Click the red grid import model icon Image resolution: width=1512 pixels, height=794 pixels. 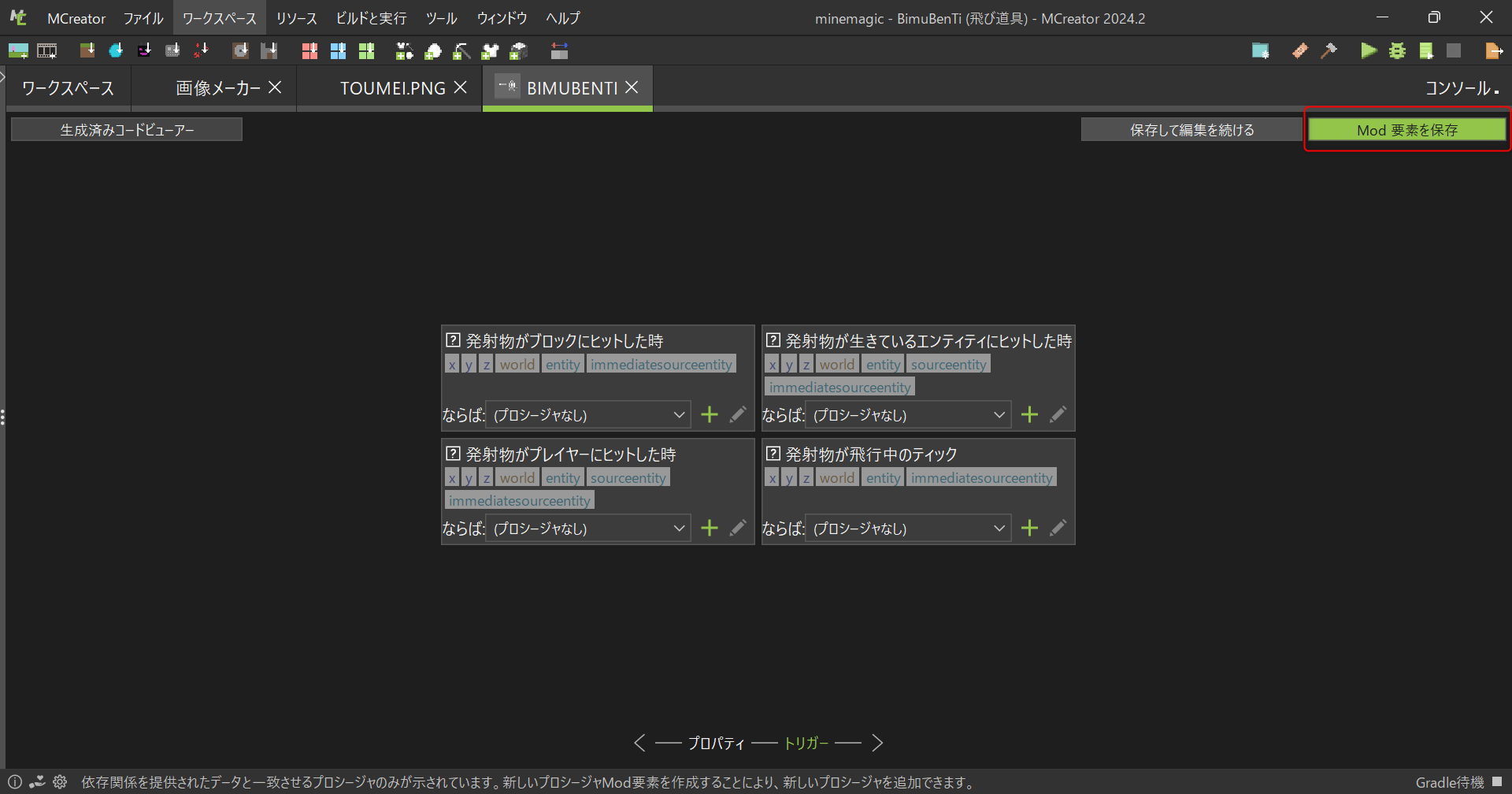[x=309, y=51]
